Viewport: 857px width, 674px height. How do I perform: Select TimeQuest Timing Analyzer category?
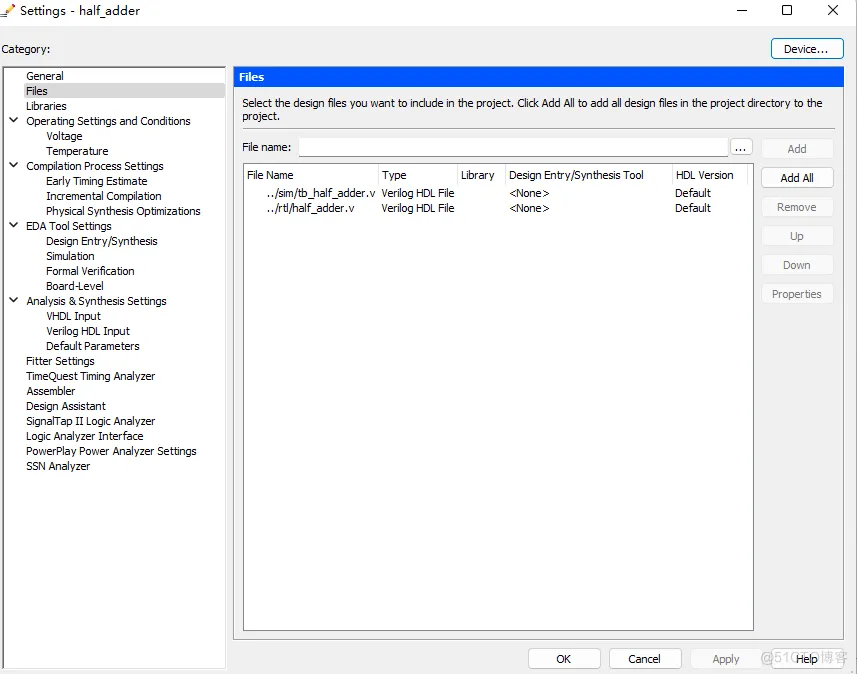(x=91, y=376)
